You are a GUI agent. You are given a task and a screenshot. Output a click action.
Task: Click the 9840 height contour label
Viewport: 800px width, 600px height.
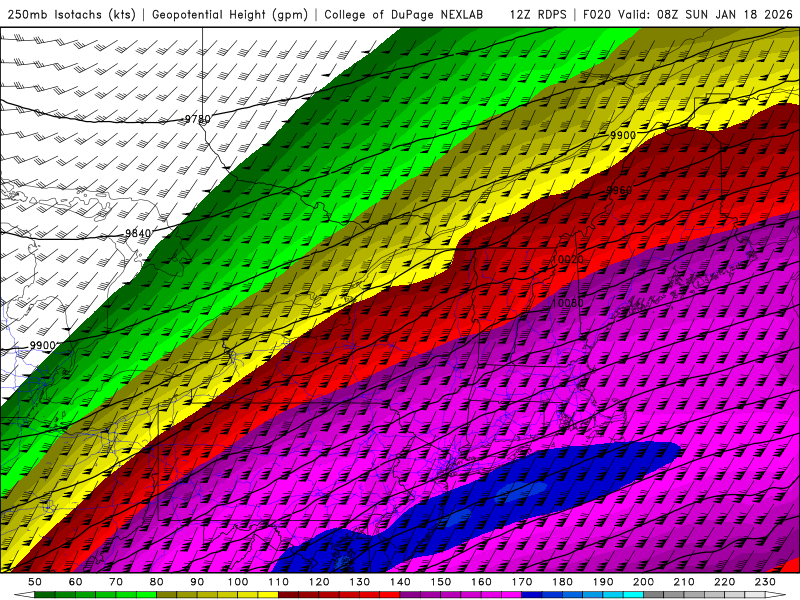click(138, 233)
